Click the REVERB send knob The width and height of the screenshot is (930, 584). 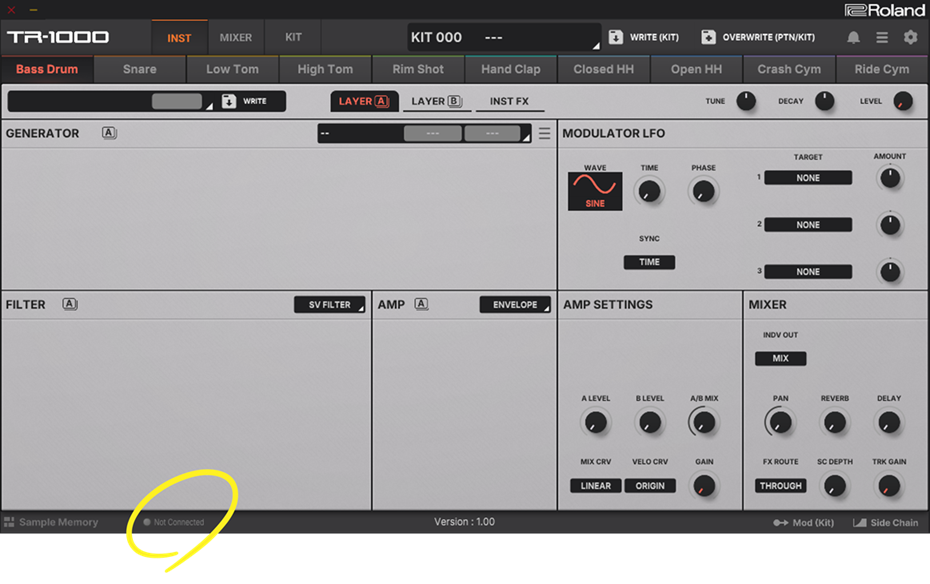pos(835,423)
